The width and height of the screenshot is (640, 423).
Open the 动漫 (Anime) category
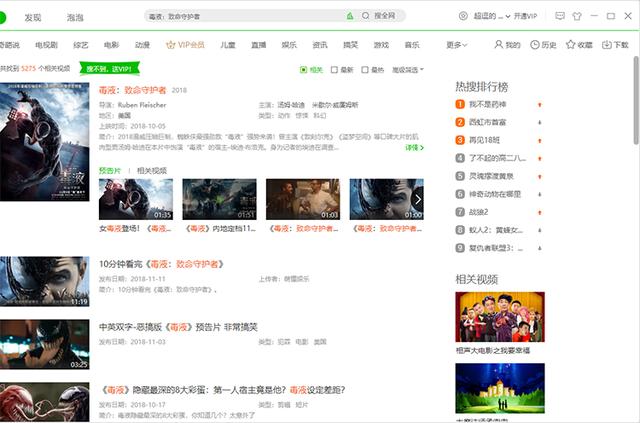click(x=142, y=45)
